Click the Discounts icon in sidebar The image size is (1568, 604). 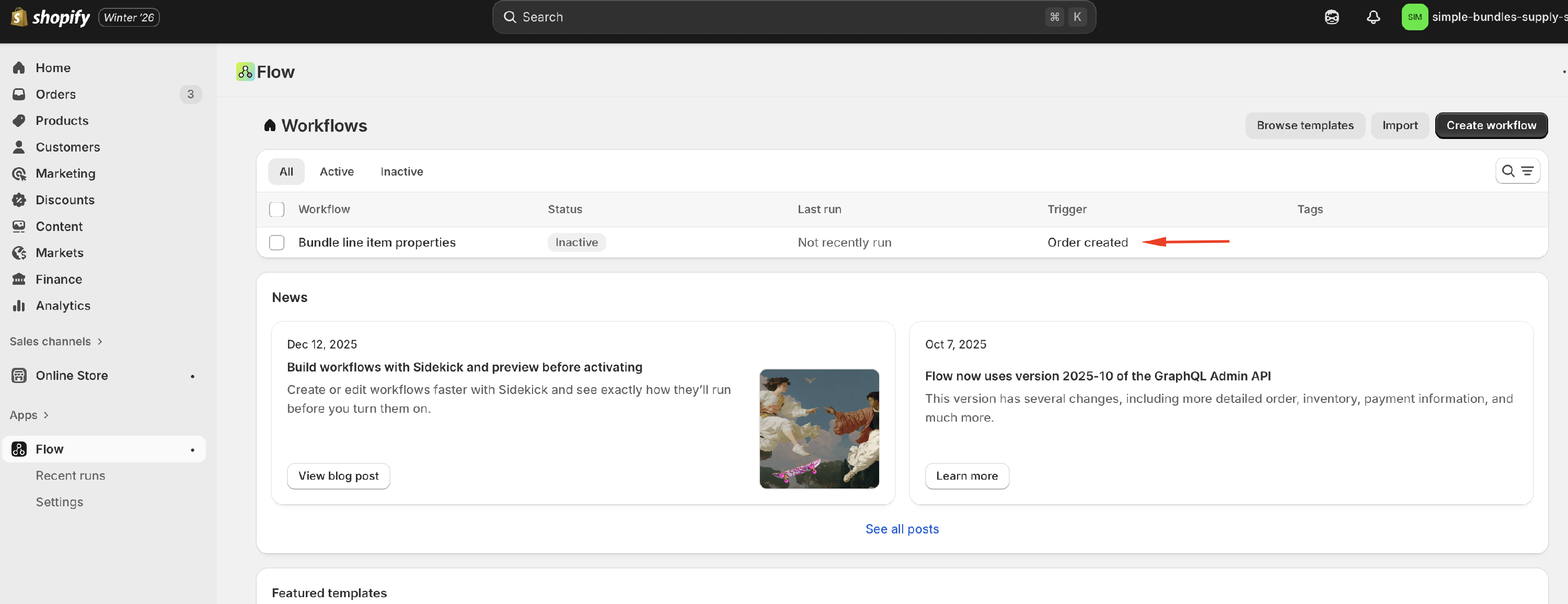[19, 200]
